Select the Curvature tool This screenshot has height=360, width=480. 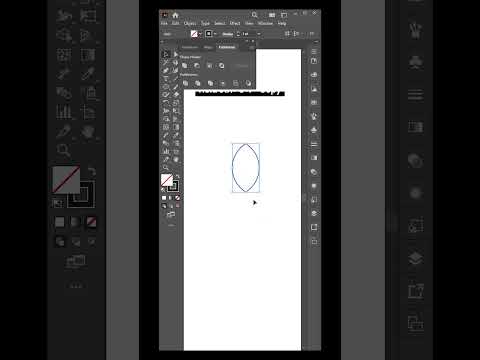(x=176, y=70)
